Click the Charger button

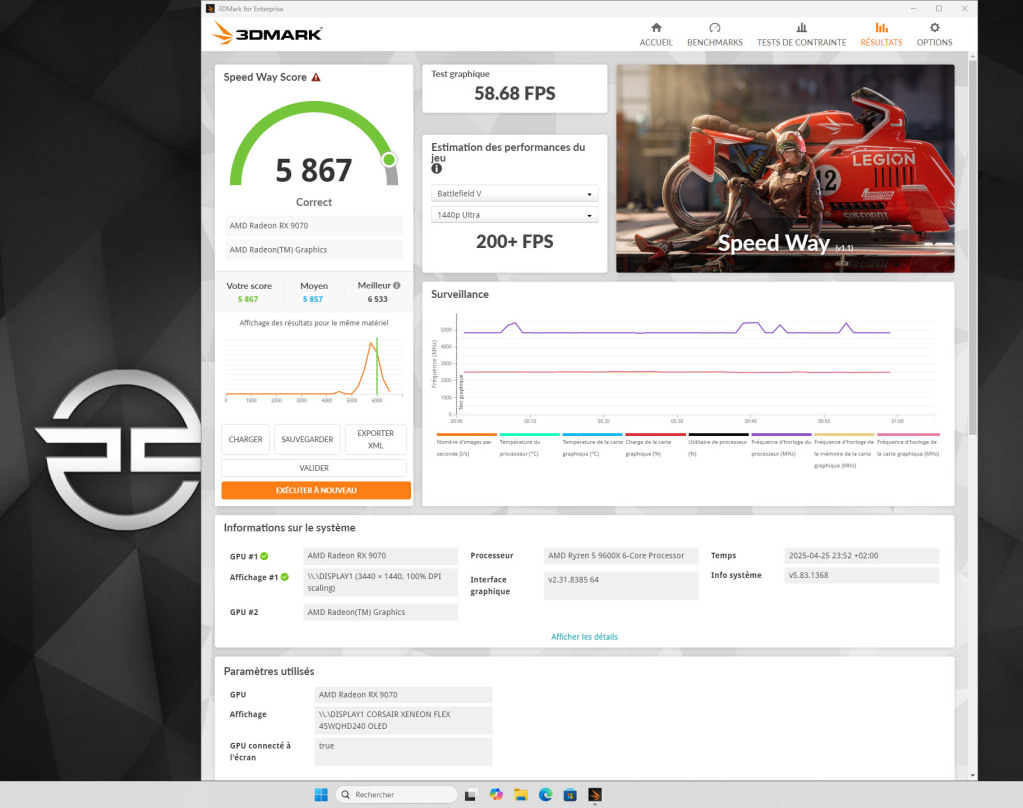tap(245, 439)
